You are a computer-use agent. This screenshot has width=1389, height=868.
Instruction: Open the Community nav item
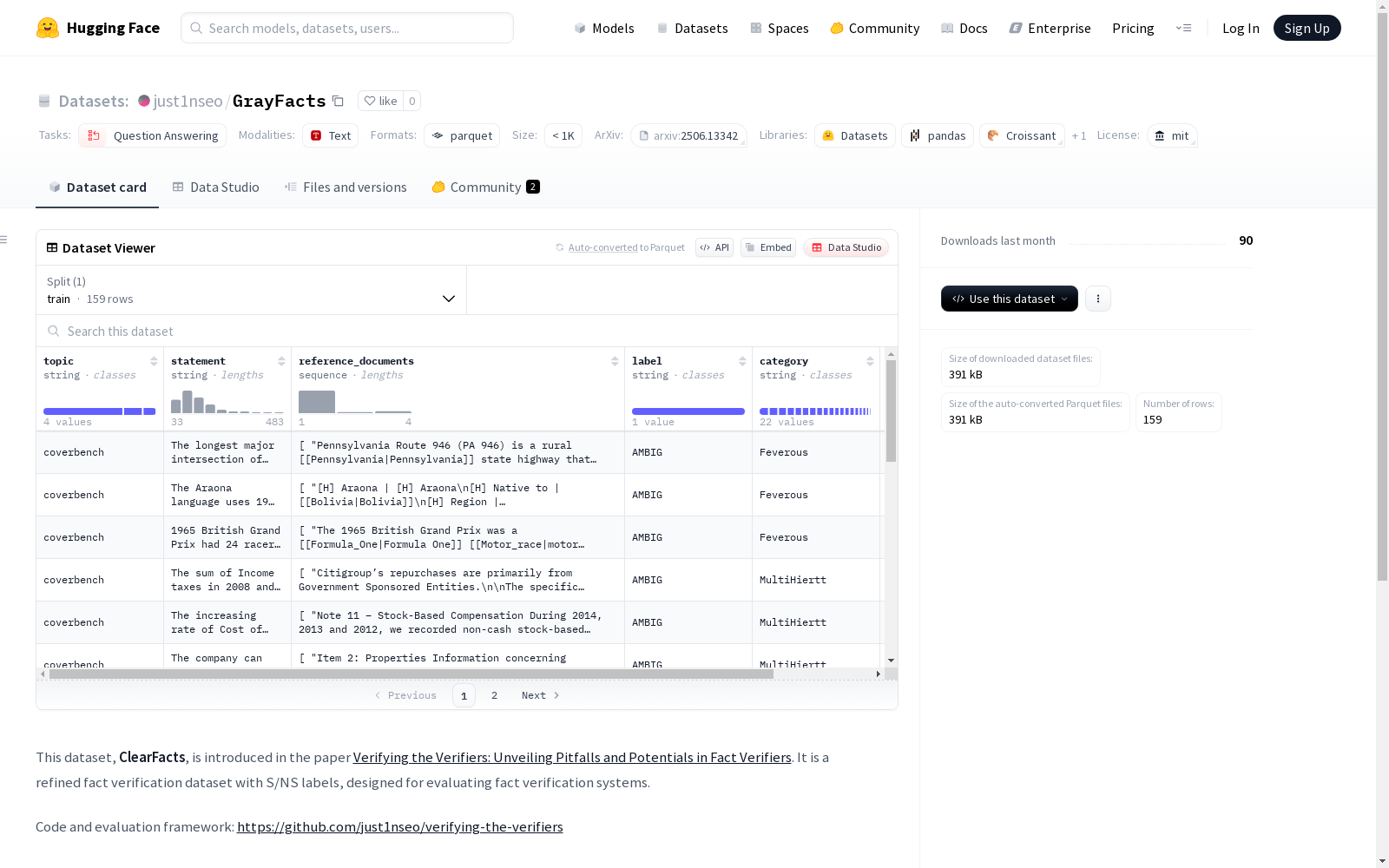pos(875,28)
